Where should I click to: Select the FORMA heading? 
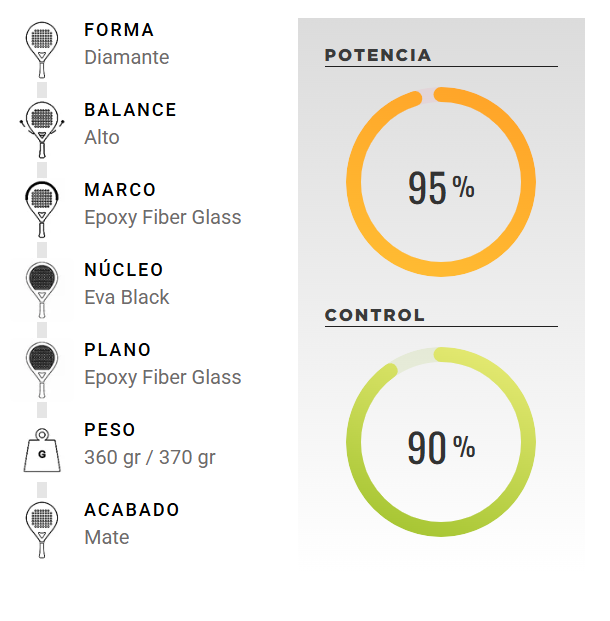(x=119, y=30)
